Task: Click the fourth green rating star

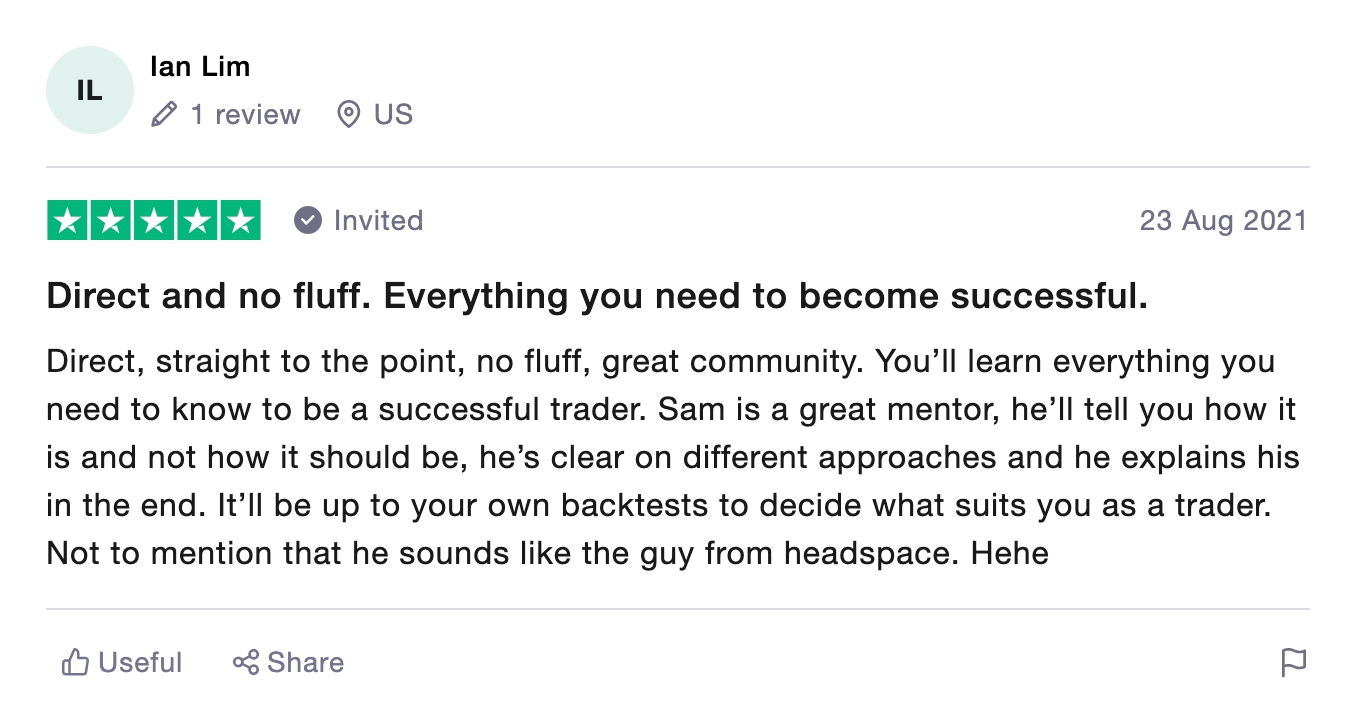Action: click(x=197, y=221)
